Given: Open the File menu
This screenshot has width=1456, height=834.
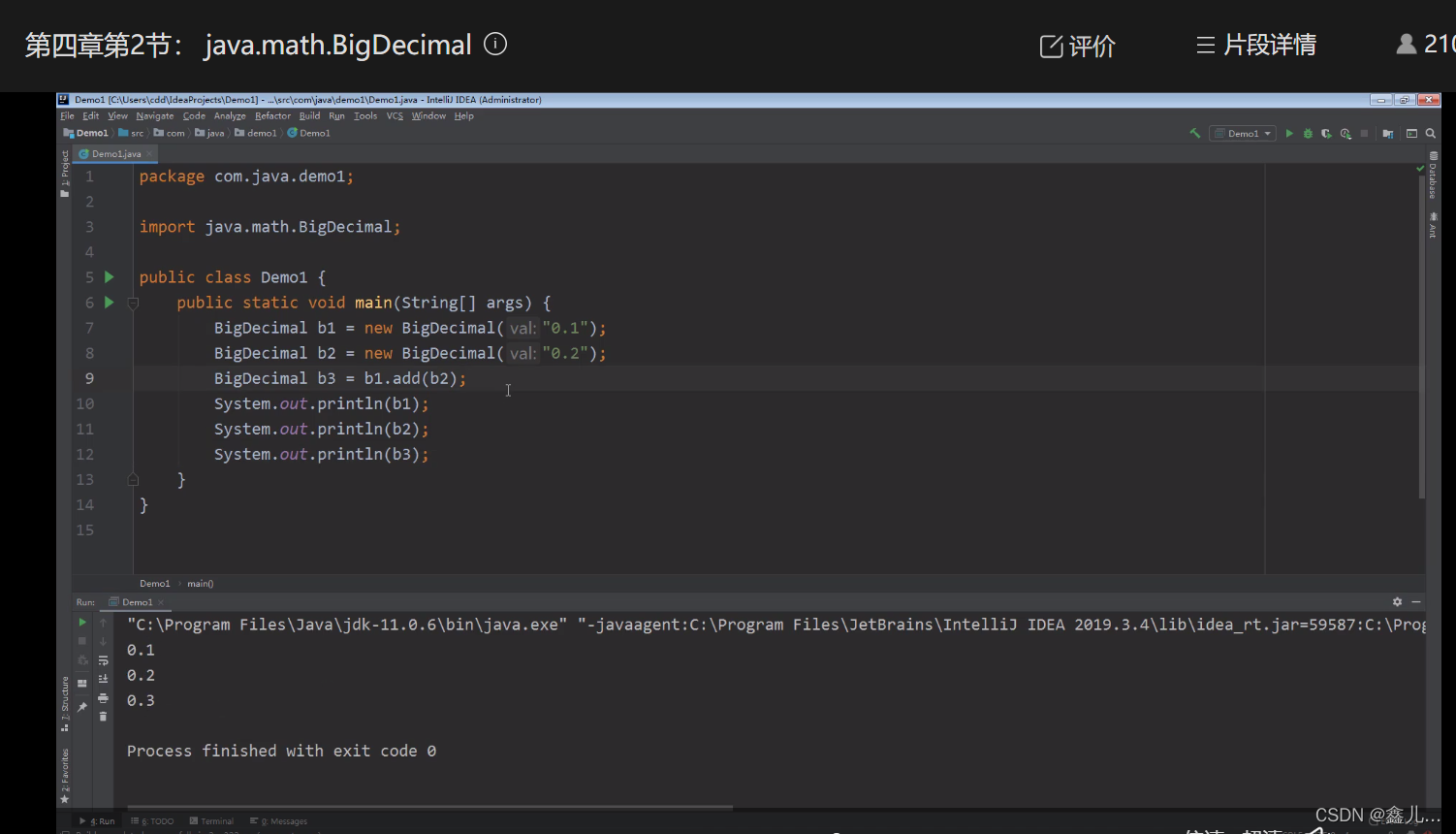Looking at the screenshot, I should (67, 116).
